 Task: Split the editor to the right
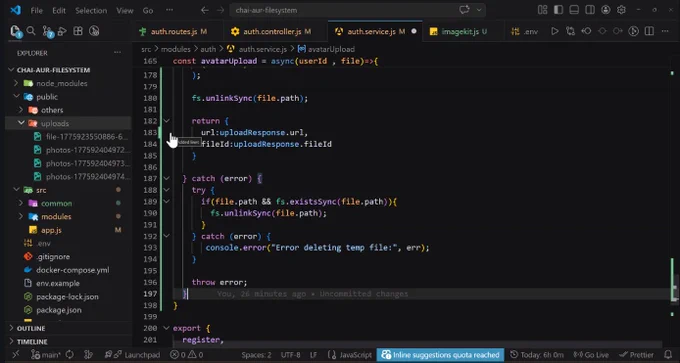click(649, 31)
